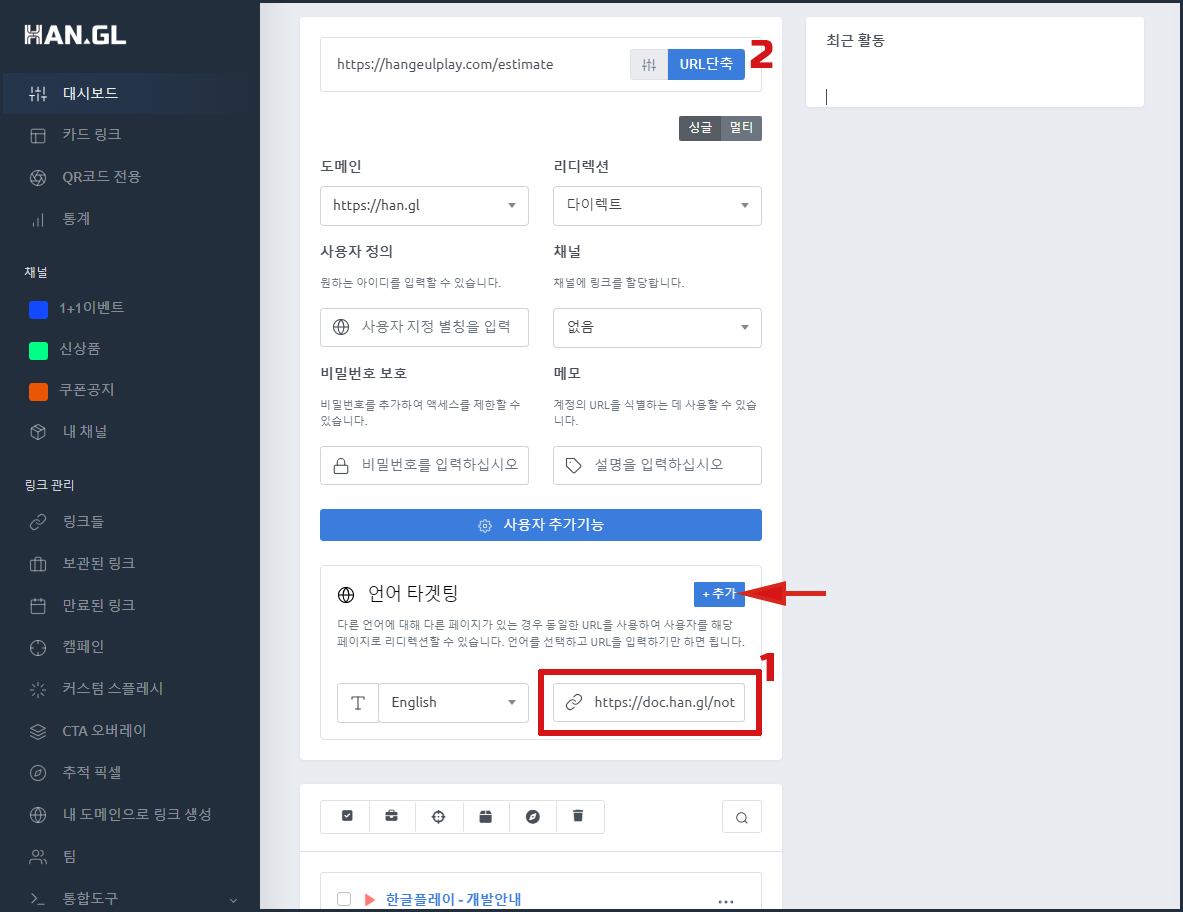Screen dimensions: 1183x912
Task: Click the URL input field with hangeulplay.com
Action: click(x=475, y=65)
